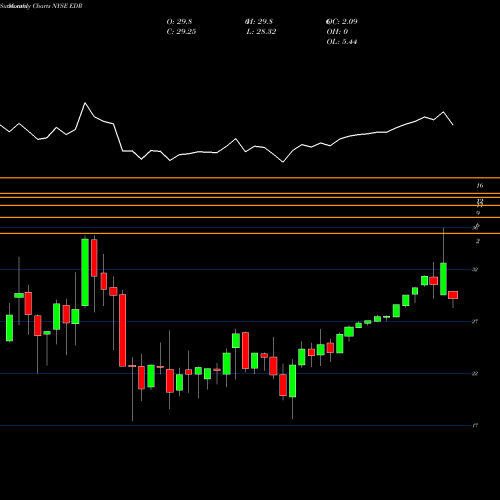
Task: Click the 'Charts NYSE EDR' chart title
Action: tap(58, 6)
